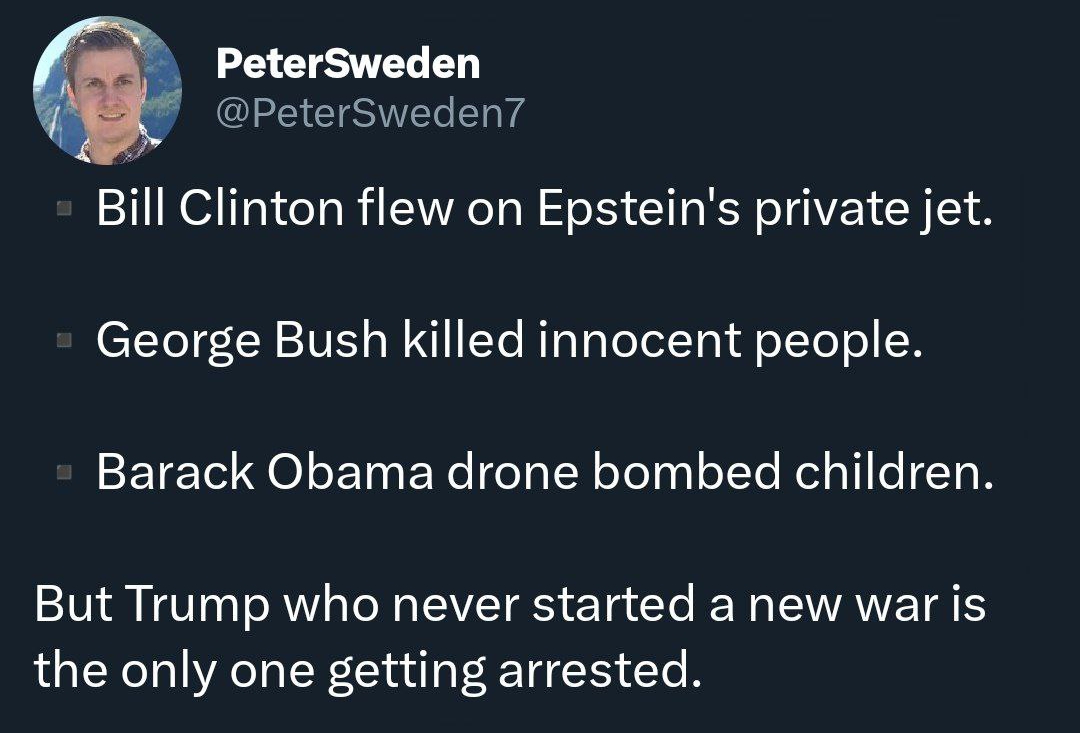Open the @PeterSweden7 handle link
Image resolution: width=1080 pixels, height=733 pixels.
pos(371,112)
